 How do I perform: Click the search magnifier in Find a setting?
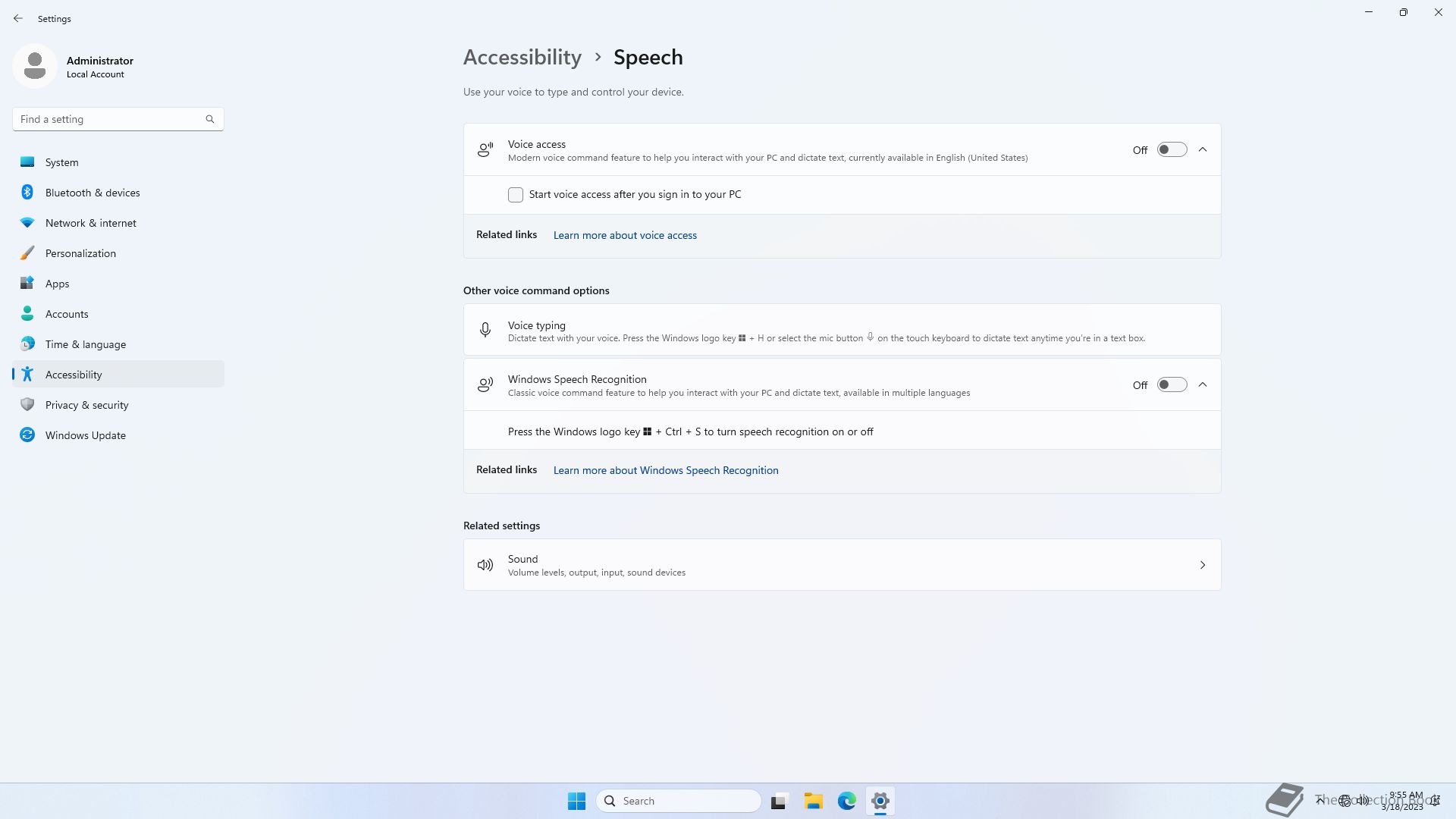pos(210,119)
